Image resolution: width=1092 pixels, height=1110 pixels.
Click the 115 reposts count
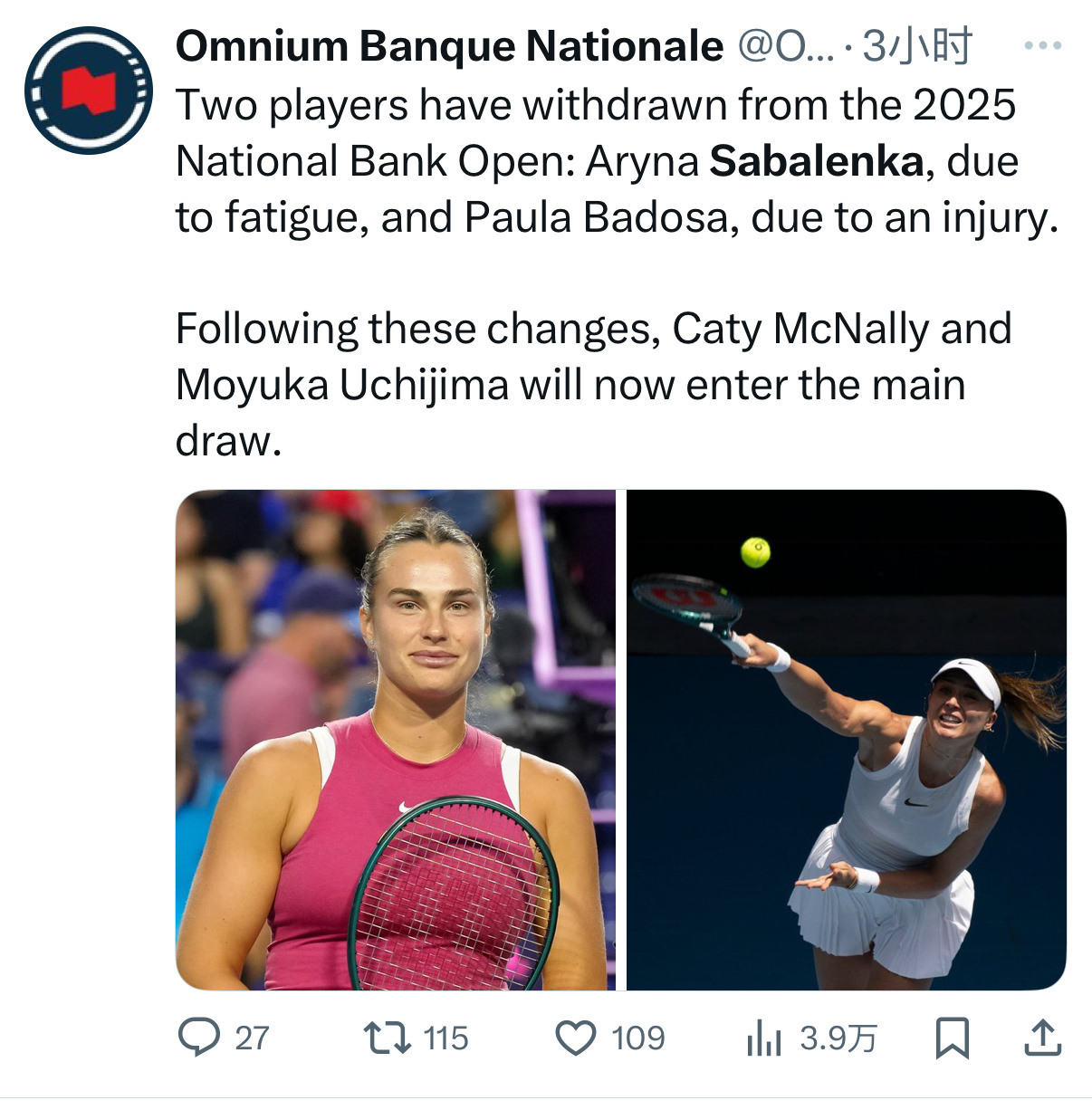click(445, 1038)
